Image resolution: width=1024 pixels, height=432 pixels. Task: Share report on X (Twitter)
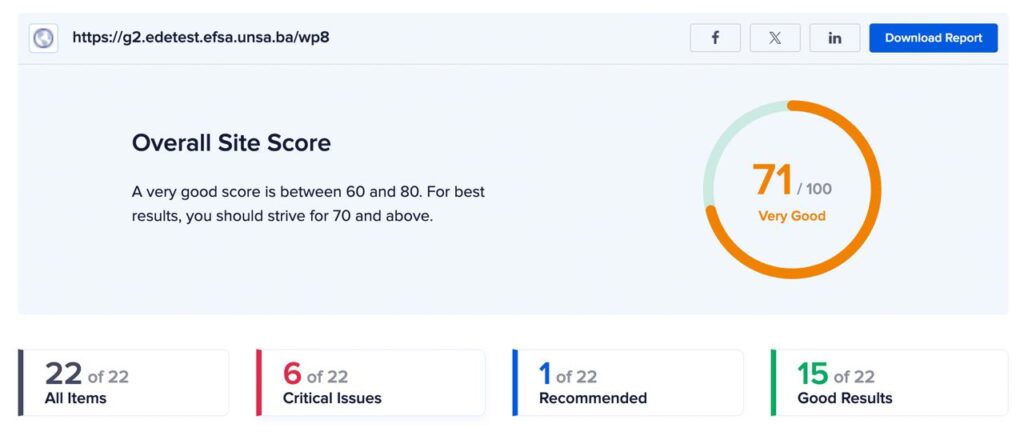click(x=775, y=38)
